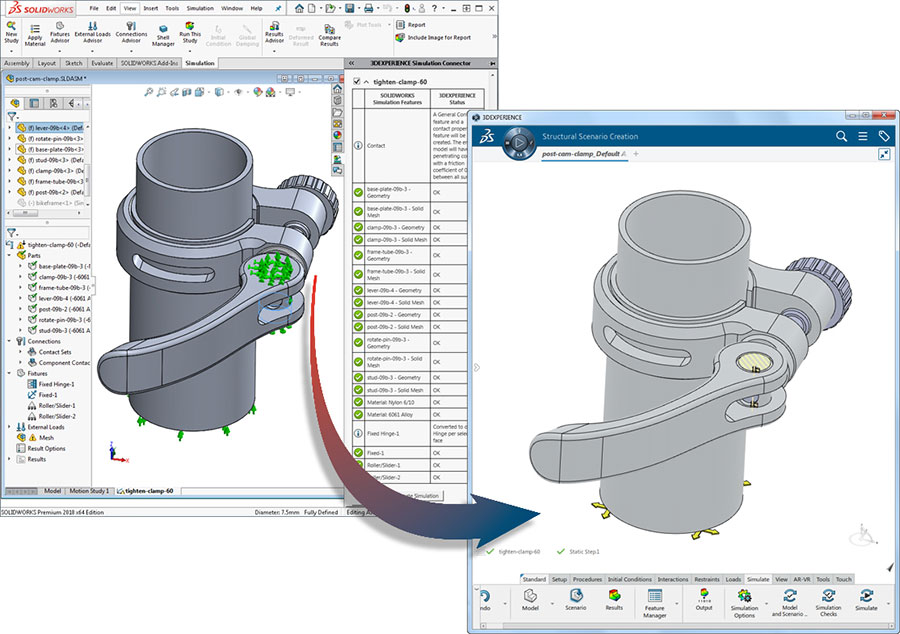Expand the Fixtures node

tap(7, 373)
